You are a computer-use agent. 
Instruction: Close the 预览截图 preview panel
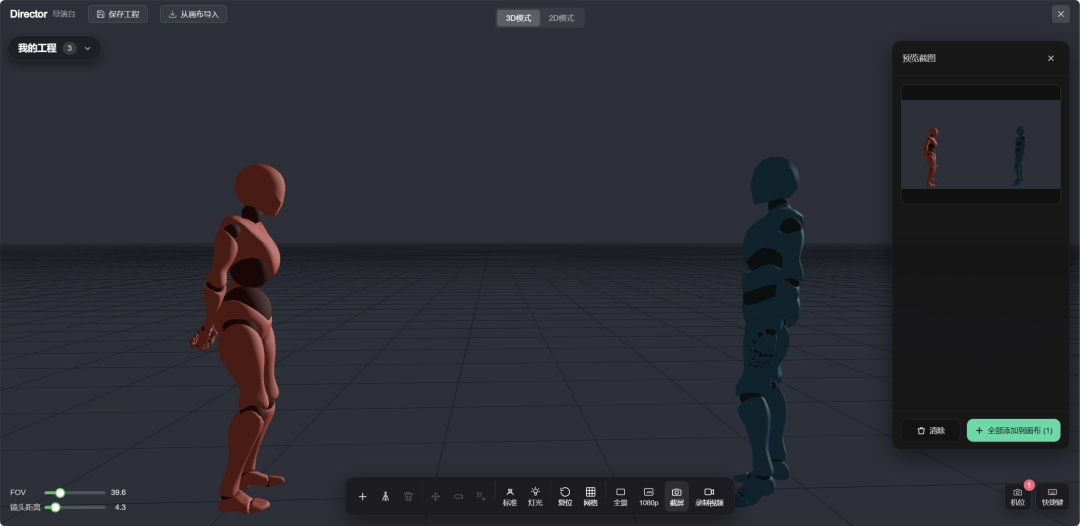coord(1050,59)
